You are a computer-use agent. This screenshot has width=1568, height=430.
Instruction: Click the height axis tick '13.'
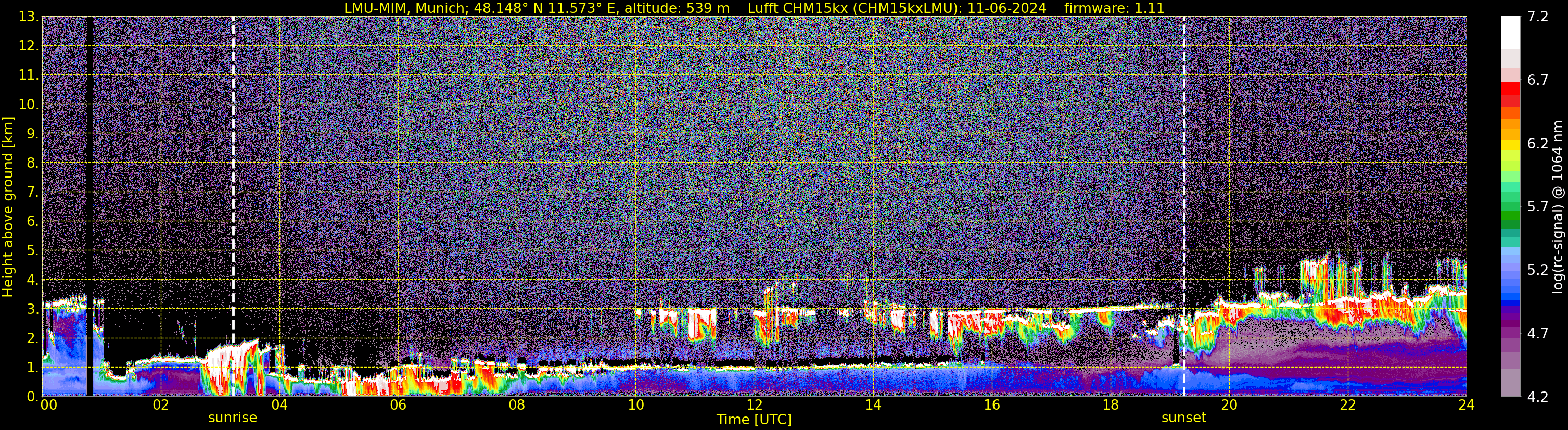coord(29,17)
